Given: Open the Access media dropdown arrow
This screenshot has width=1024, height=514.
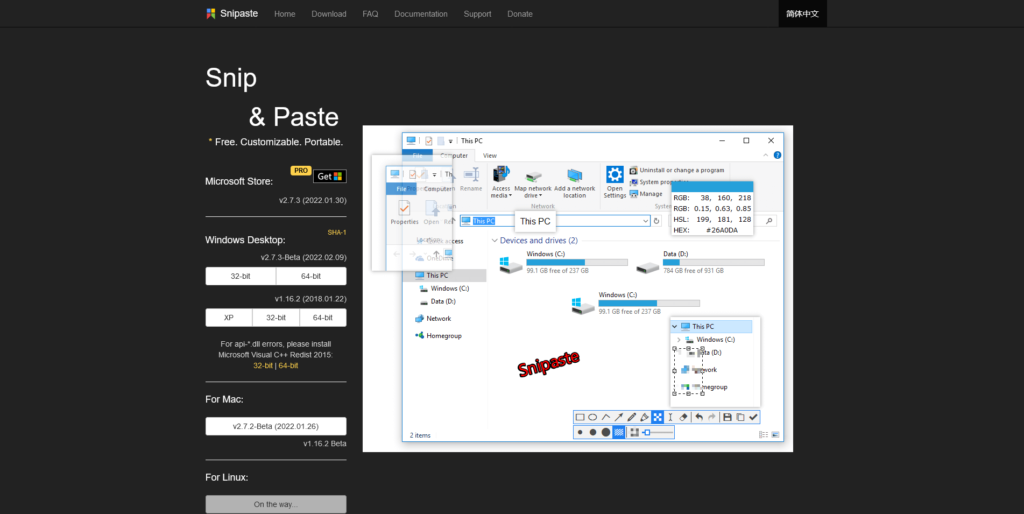Looking at the screenshot, I should [511, 196].
